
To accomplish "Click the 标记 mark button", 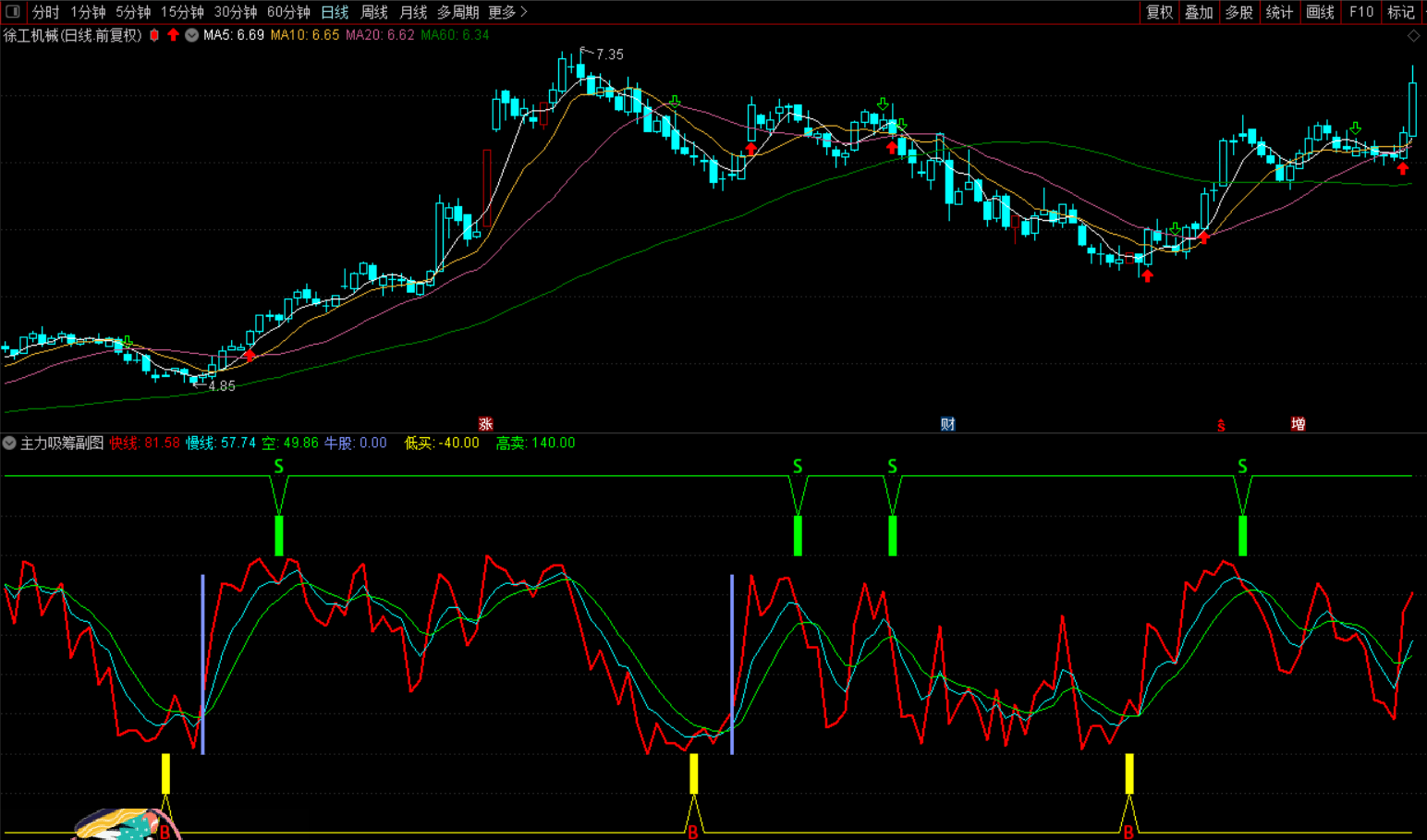I will click(1401, 12).
